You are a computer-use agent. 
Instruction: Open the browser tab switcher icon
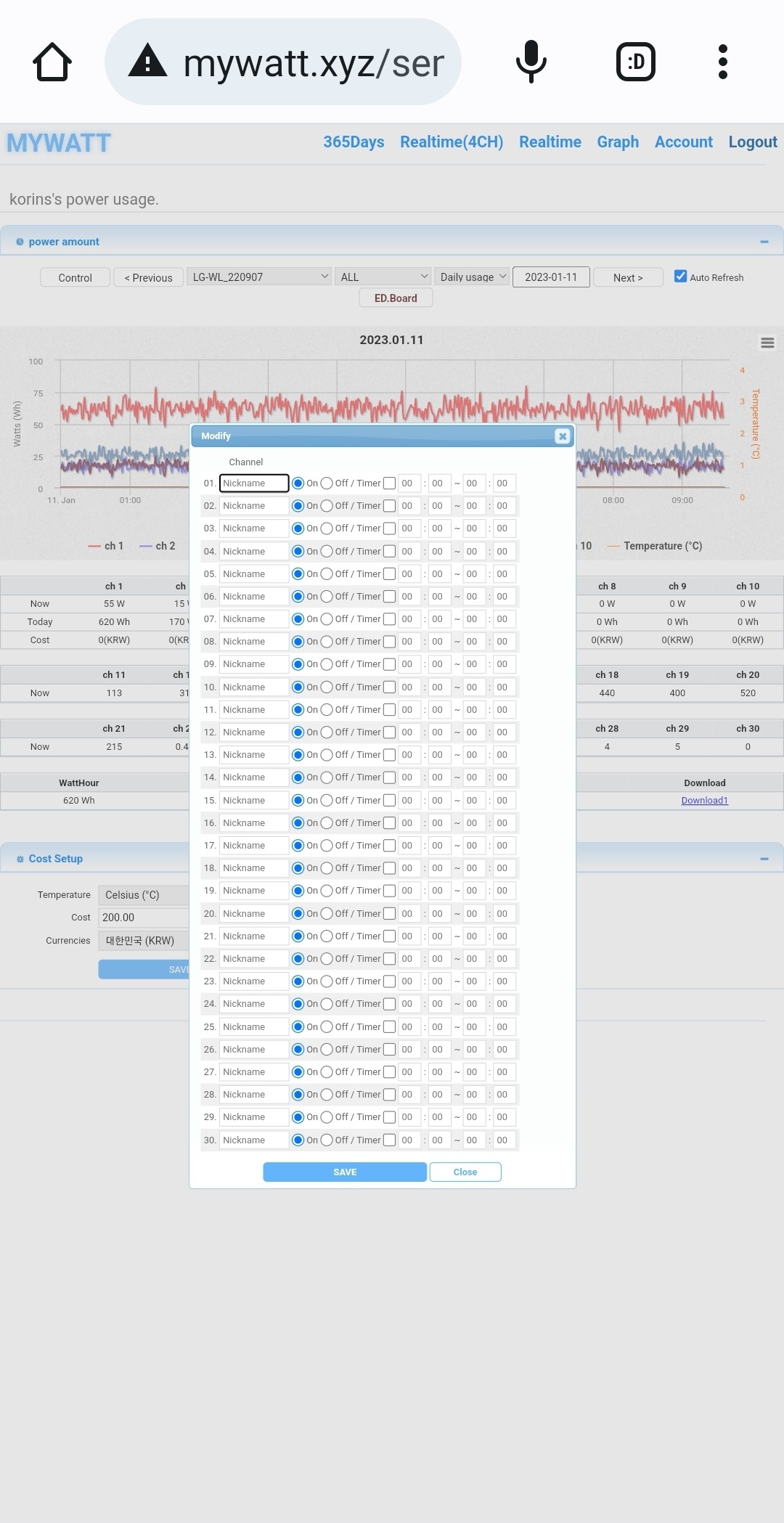point(635,62)
